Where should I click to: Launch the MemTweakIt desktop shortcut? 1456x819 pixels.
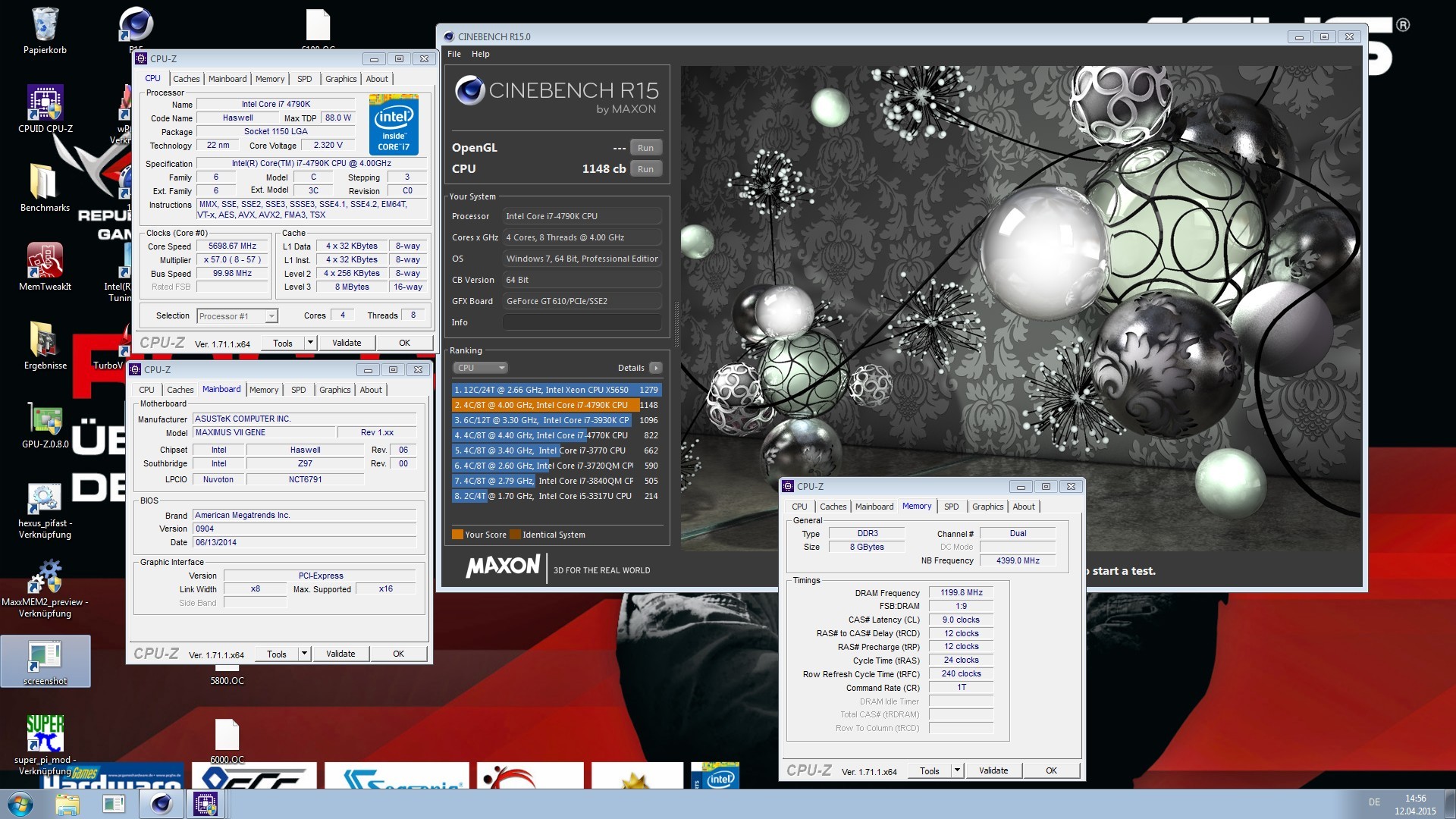click(x=45, y=266)
